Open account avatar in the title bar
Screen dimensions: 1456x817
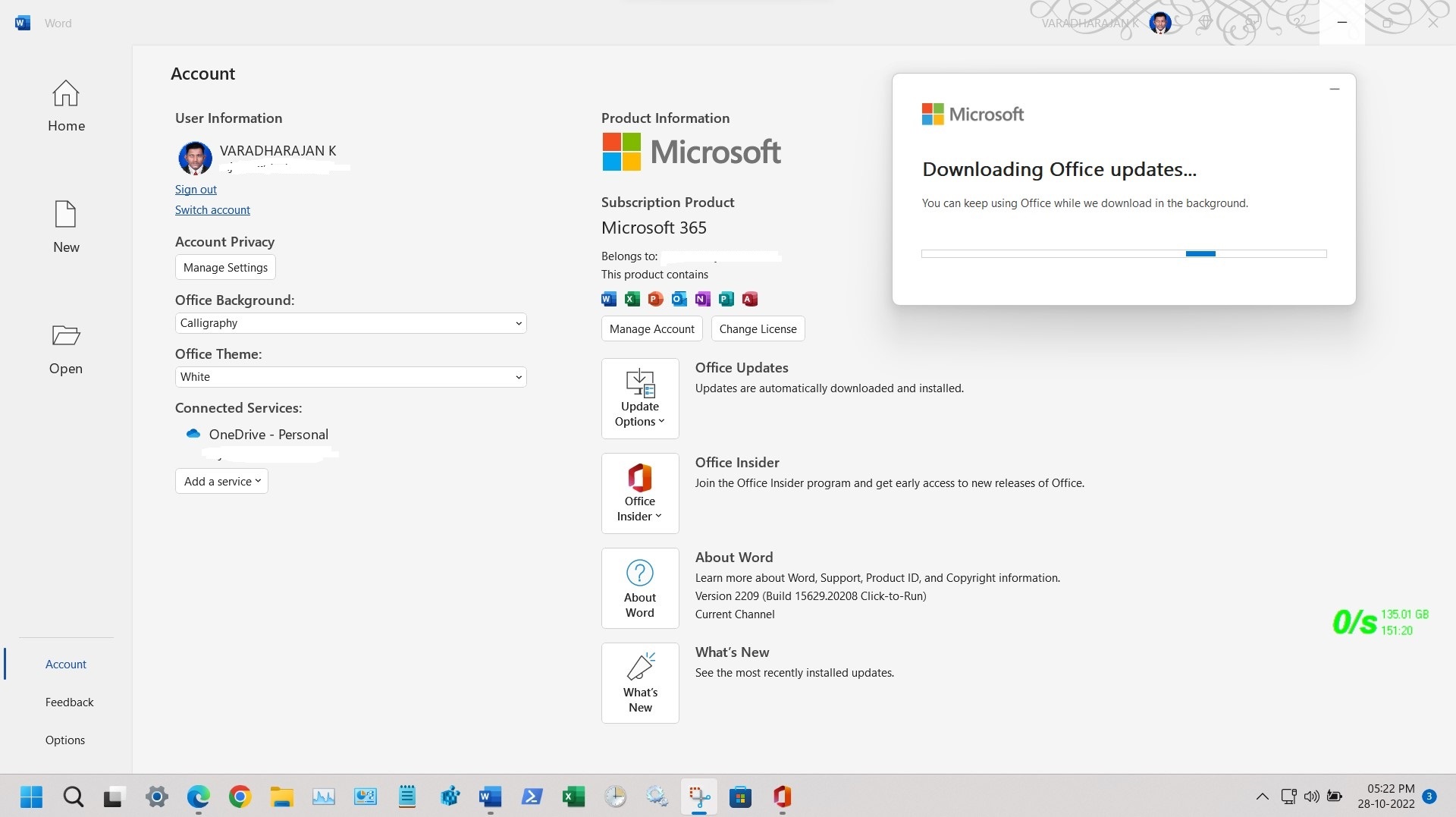(x=1160, y=23)
